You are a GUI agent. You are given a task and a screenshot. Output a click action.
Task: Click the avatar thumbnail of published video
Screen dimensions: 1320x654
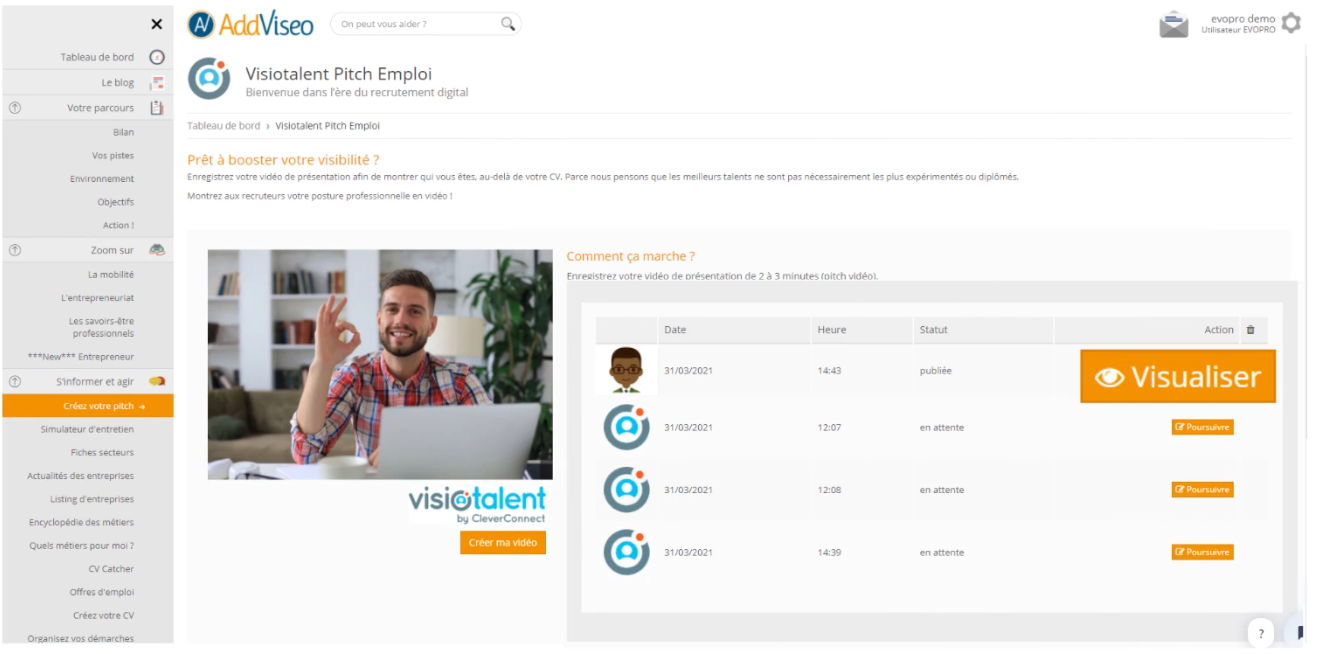point(626,371)
